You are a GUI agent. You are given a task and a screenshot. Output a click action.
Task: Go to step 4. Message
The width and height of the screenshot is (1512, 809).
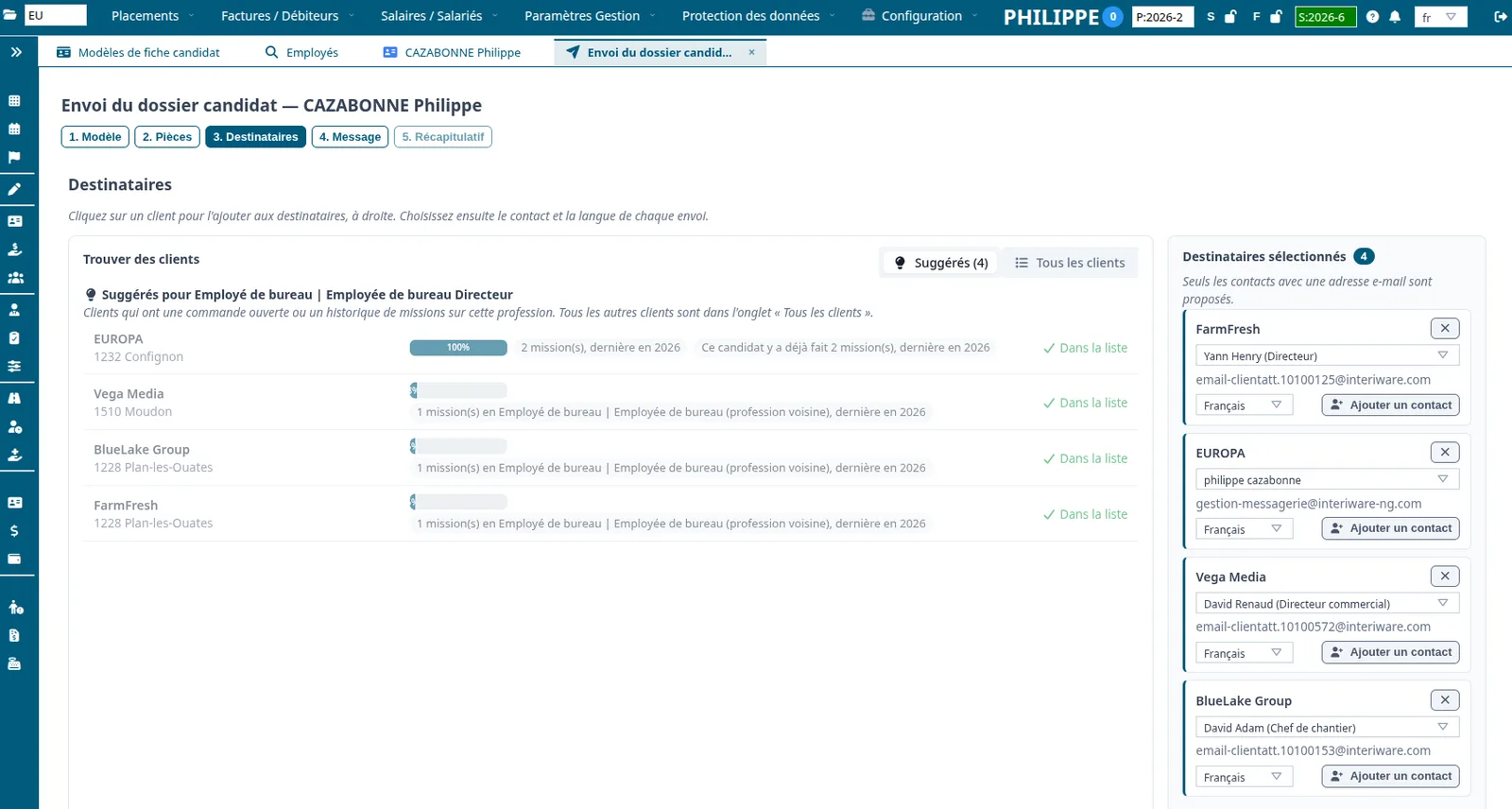350,137
